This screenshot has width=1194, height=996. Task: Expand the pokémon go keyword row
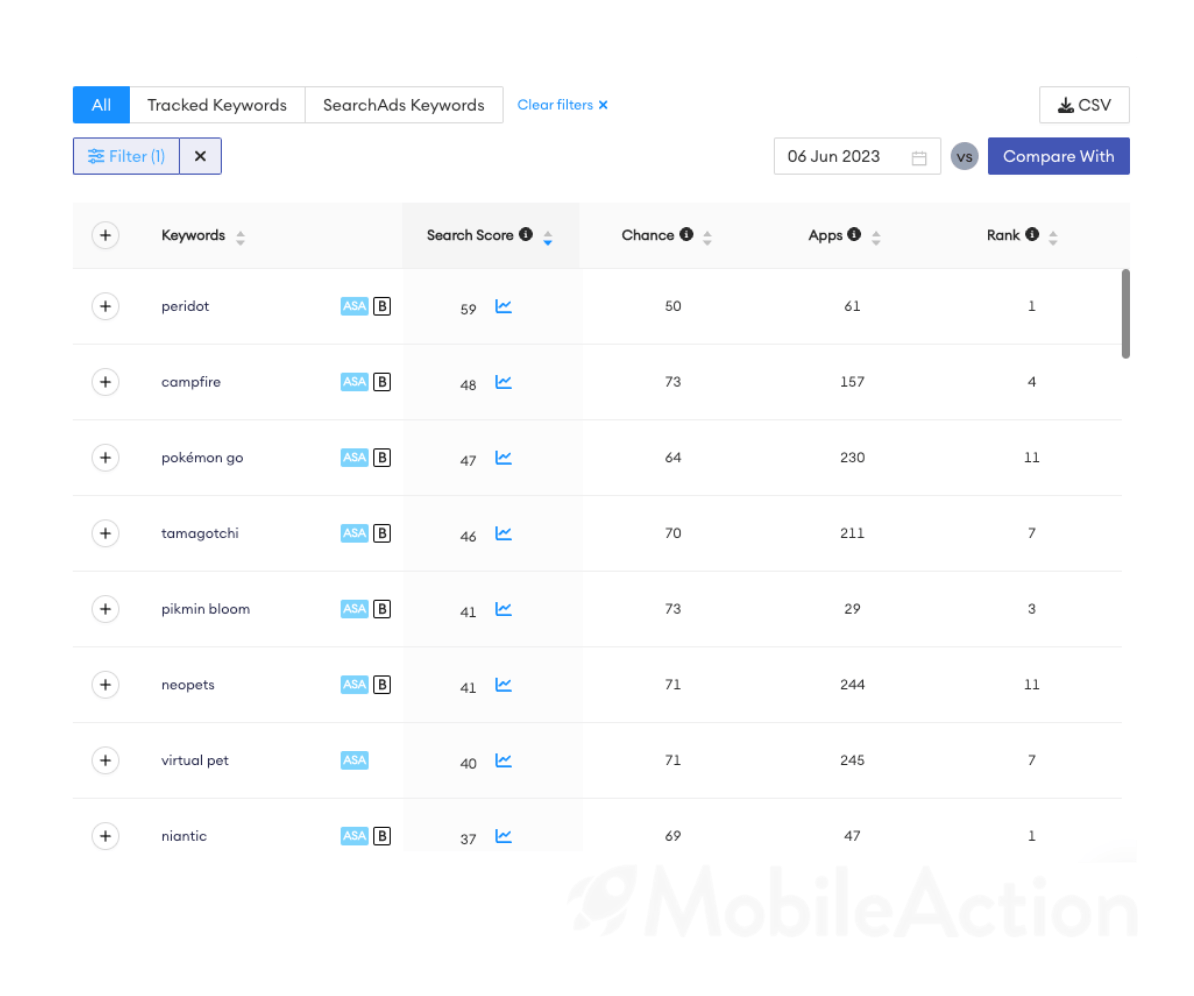click(x=105, y=458)
